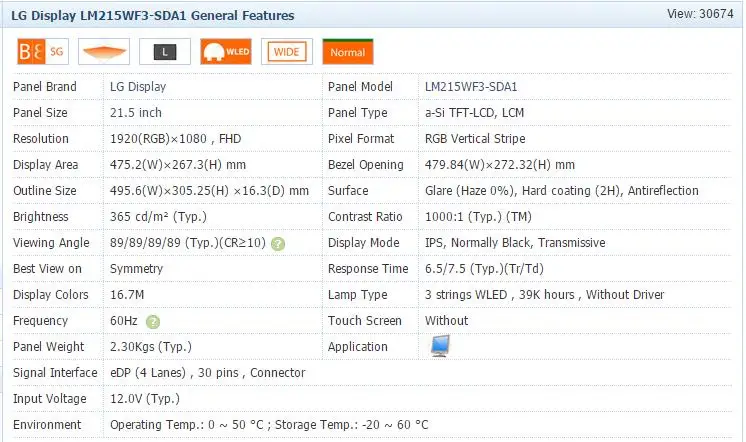The height and width of the screenshot is (442, 746).
Task: Click the 16.7M display colors value
Action: (127, 295)
